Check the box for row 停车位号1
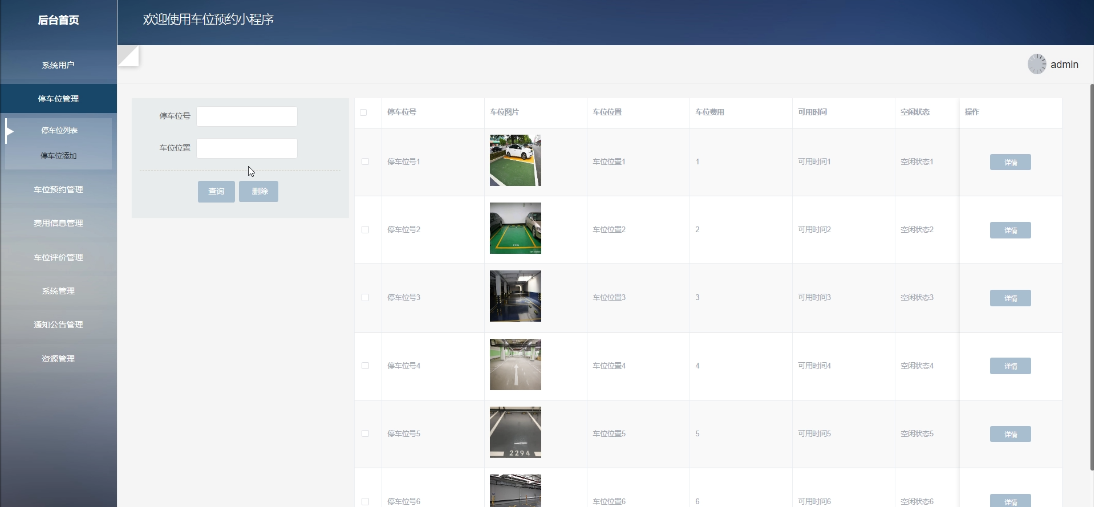Screen dimensions: 1094x507 pyautogui.click(x=365, y=162)
